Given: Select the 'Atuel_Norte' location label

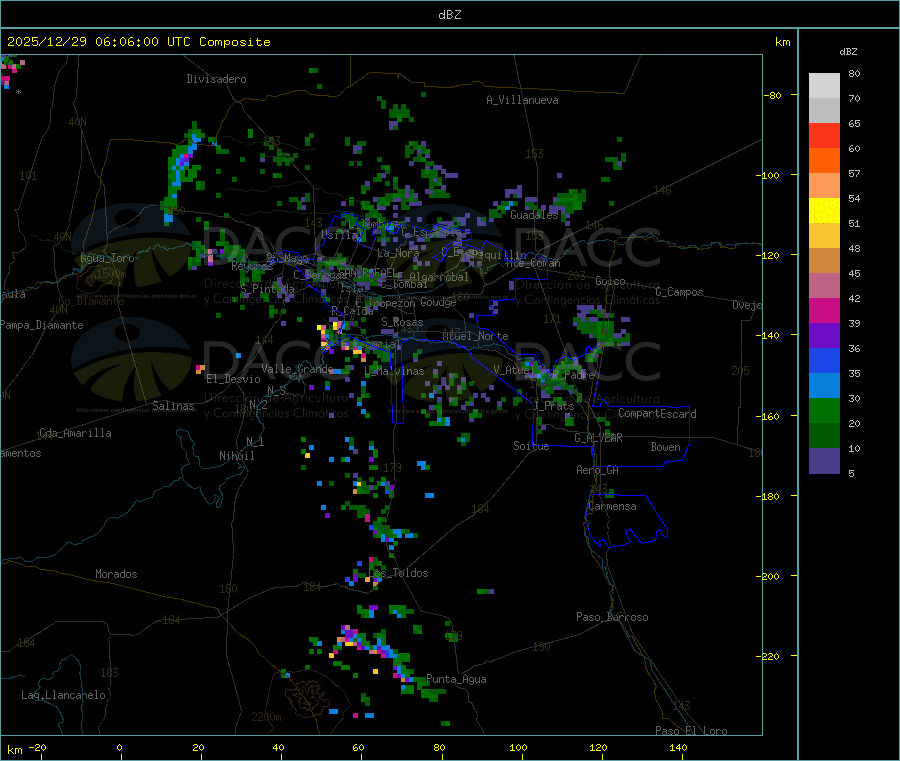Looking at the screenshot, I should 475,336.
